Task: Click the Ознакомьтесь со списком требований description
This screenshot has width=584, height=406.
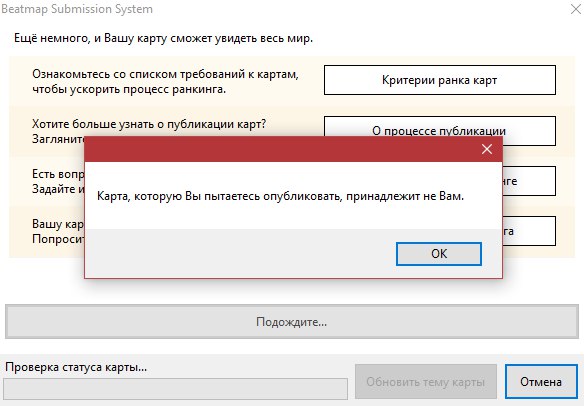Action: point(166,82)
